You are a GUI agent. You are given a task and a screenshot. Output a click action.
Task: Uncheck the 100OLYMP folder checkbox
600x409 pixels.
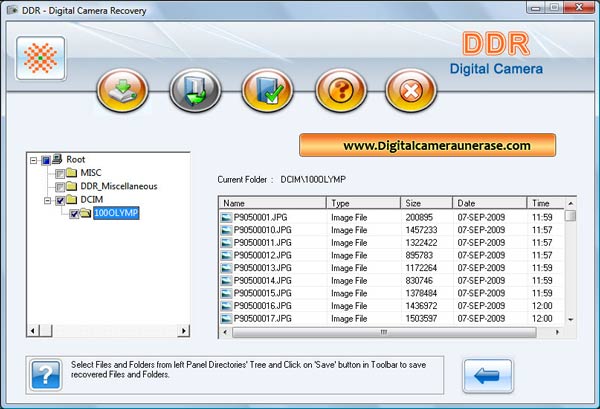(x=74, y=214)
